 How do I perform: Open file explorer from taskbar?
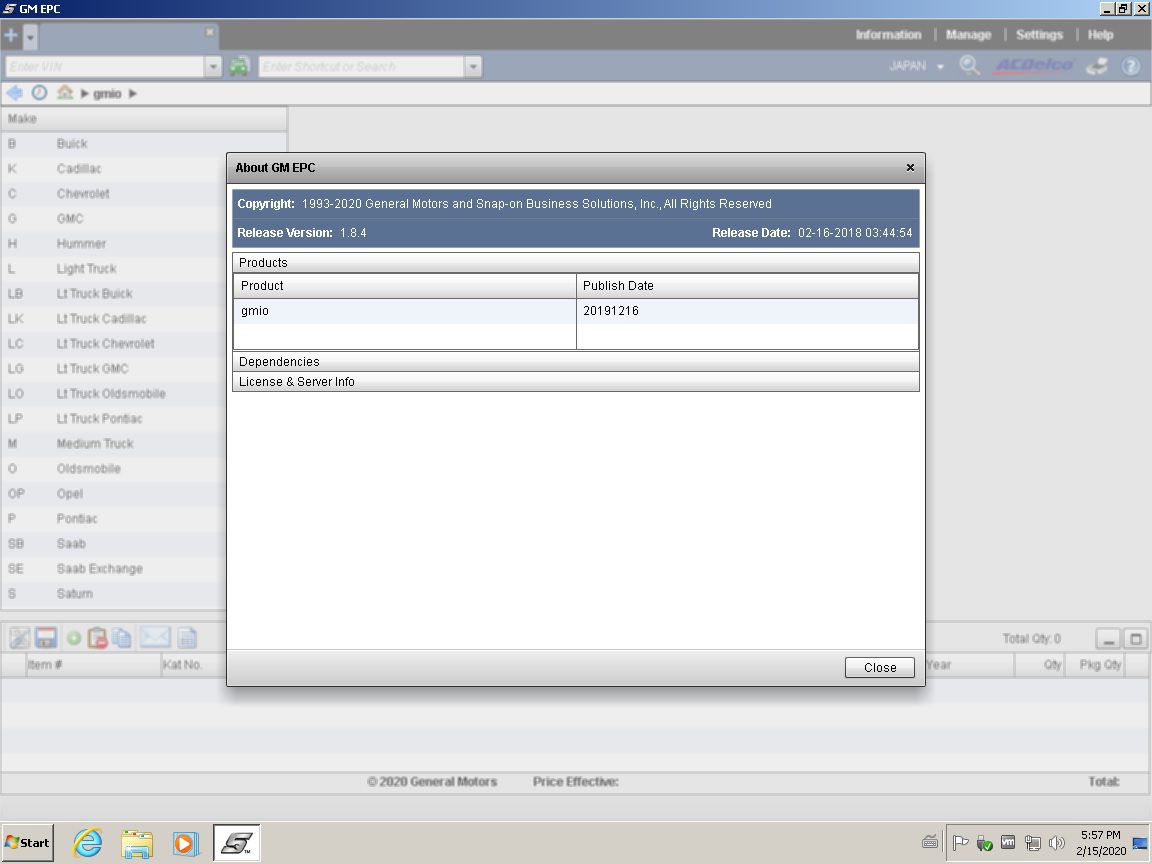[137, 843]
